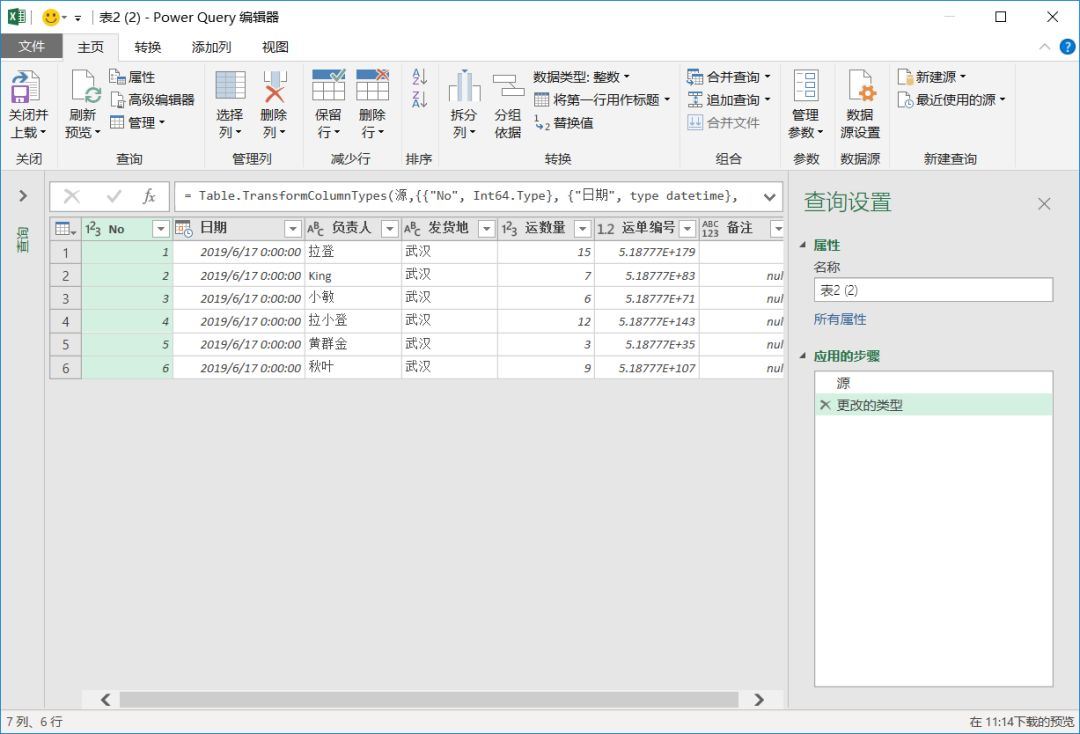Expand the Queries pane with the arrow
This screenshot has width=1080, height=734.
click(x=23, y=196)
